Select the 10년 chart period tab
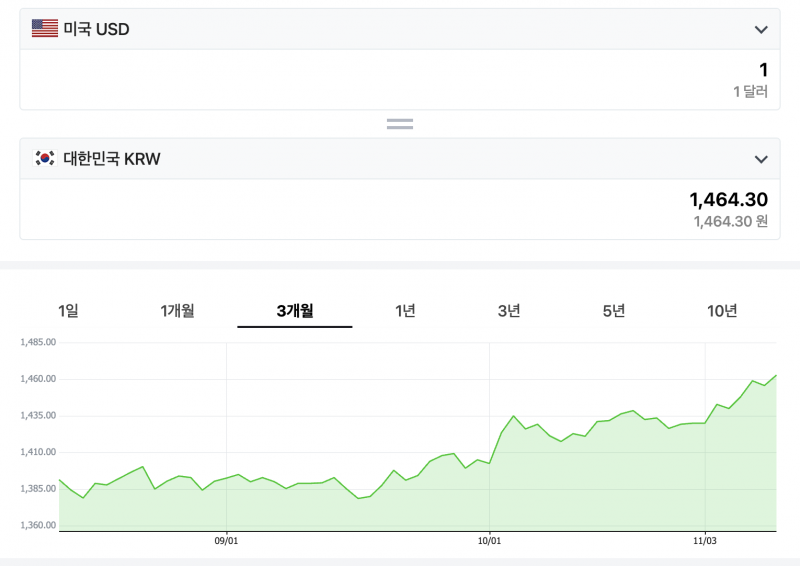This screenshot has width=800, height=566. coord(722,310)
